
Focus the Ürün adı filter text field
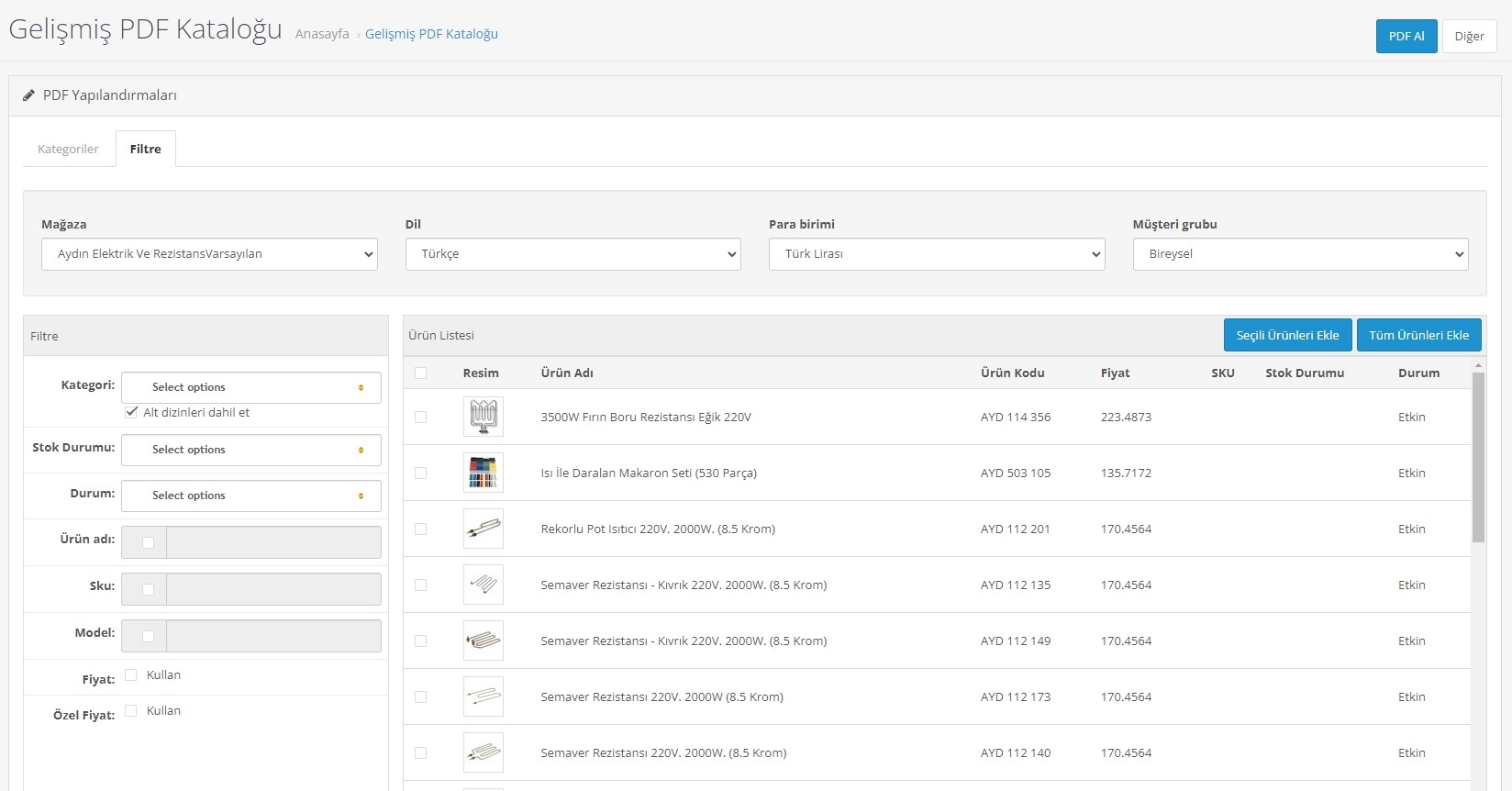(x=273, y=542)
